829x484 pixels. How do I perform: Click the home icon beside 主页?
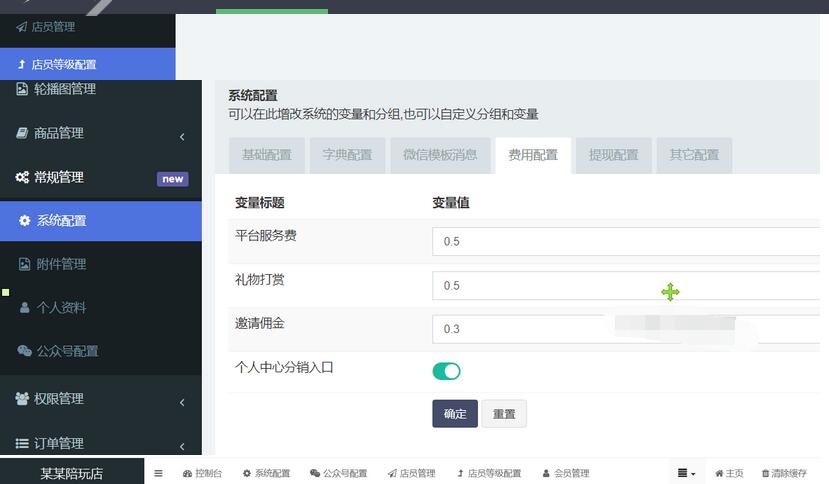719,473
